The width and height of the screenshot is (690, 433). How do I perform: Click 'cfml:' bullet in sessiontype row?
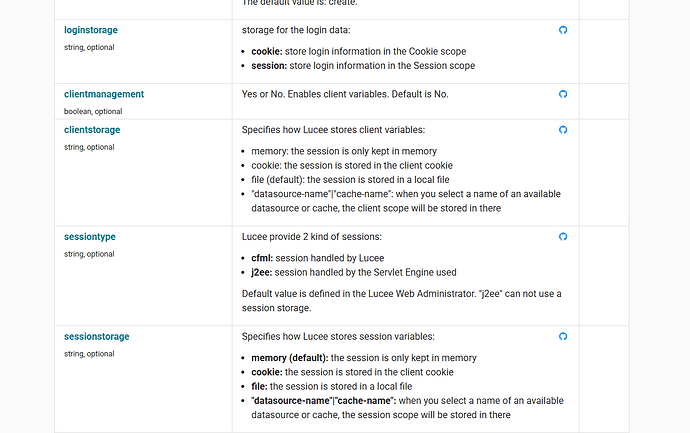[262, 258]
